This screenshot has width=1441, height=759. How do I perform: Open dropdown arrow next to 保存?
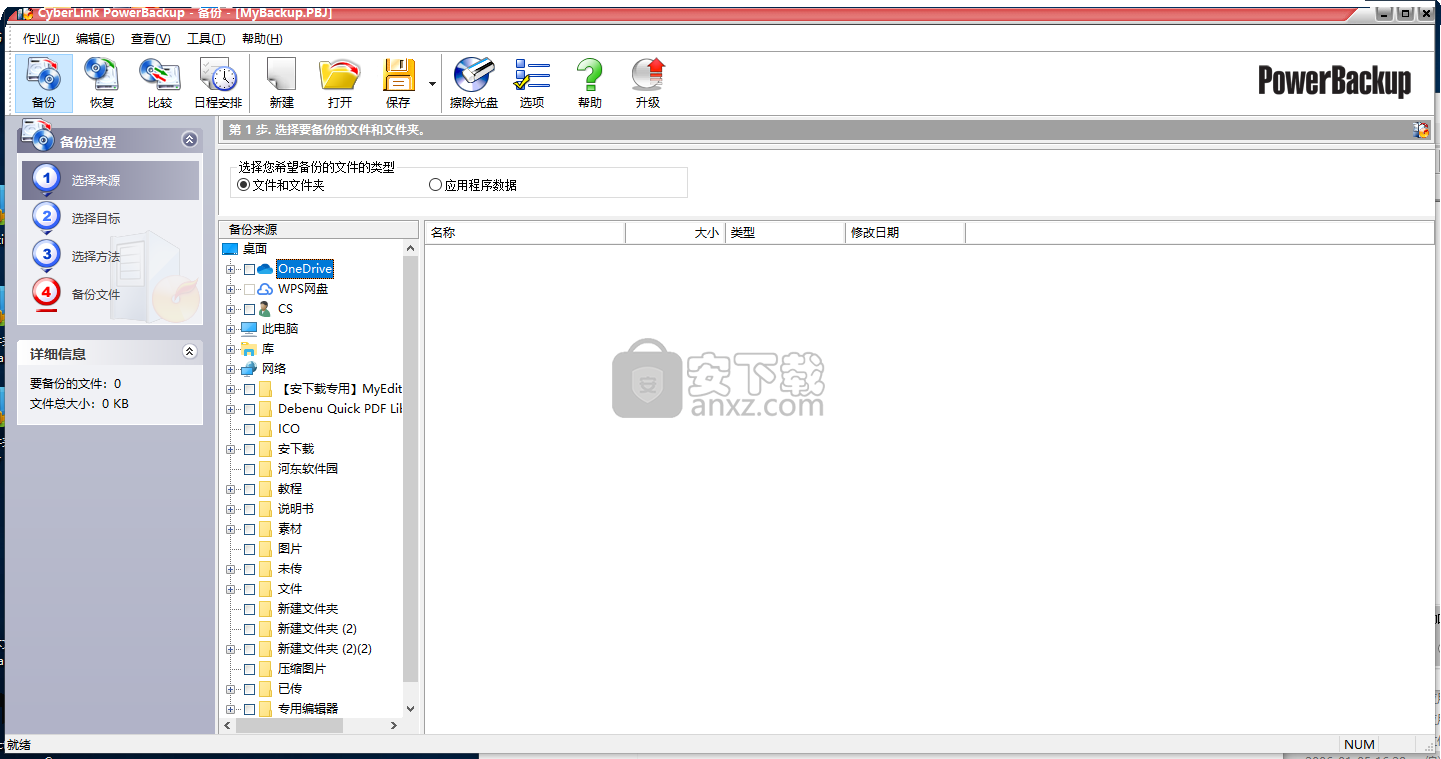[432, 84]
